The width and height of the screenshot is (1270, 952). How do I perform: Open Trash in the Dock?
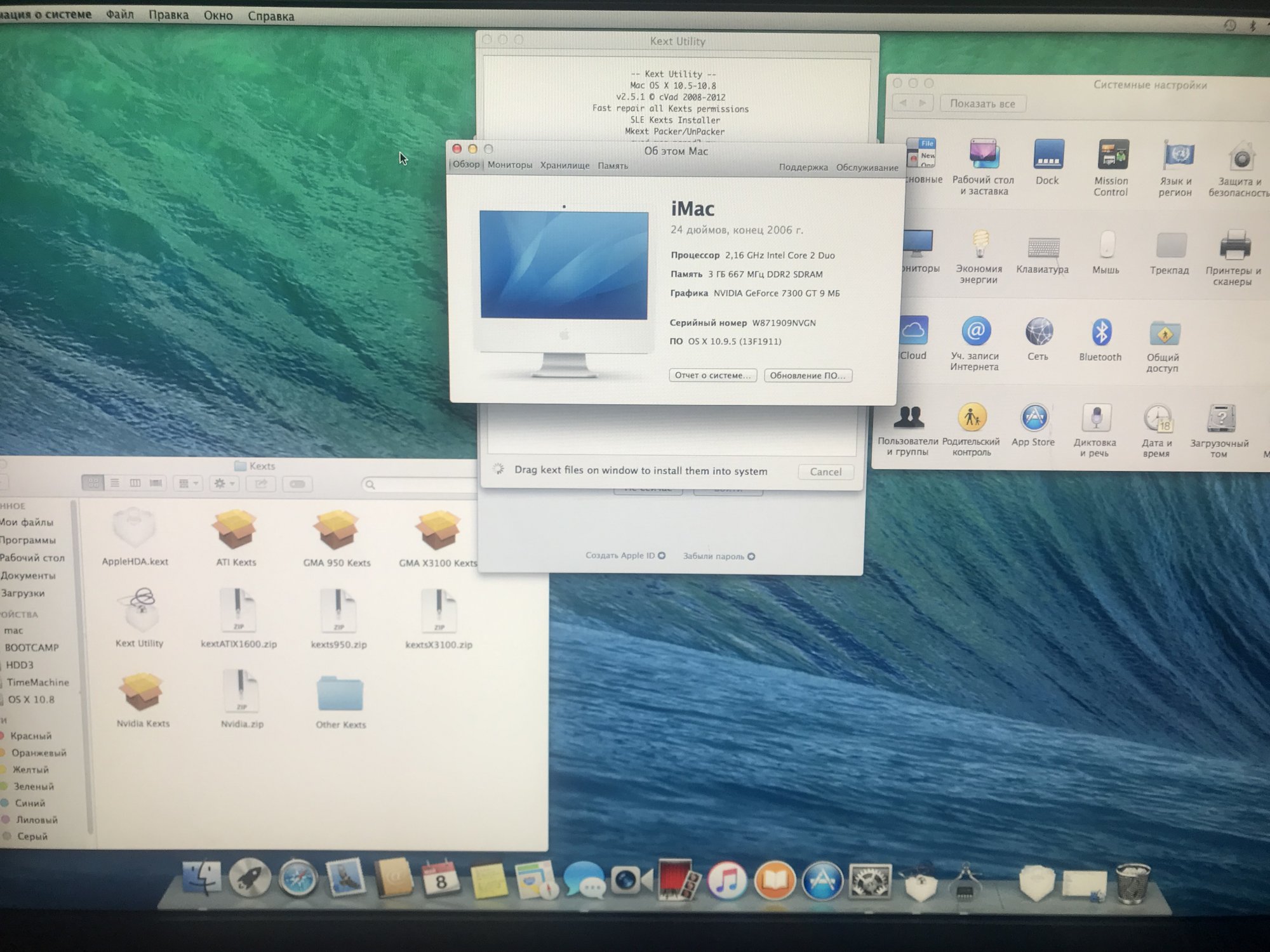pyautogui.click(x=1132, y=882)
